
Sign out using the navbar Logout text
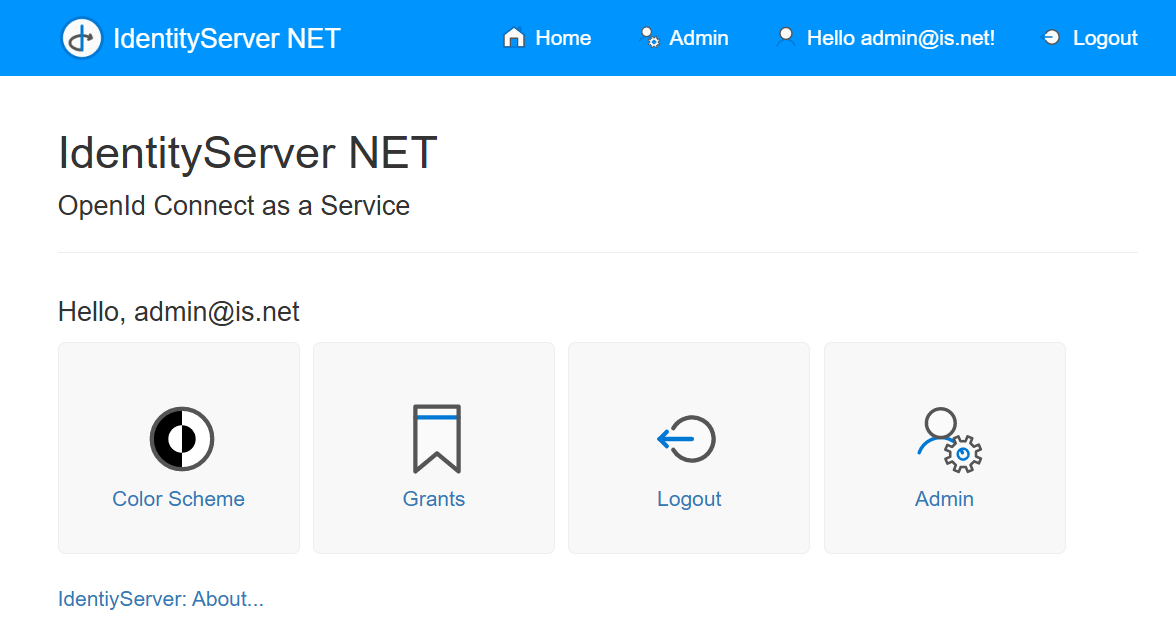(x=1105, y=38)
